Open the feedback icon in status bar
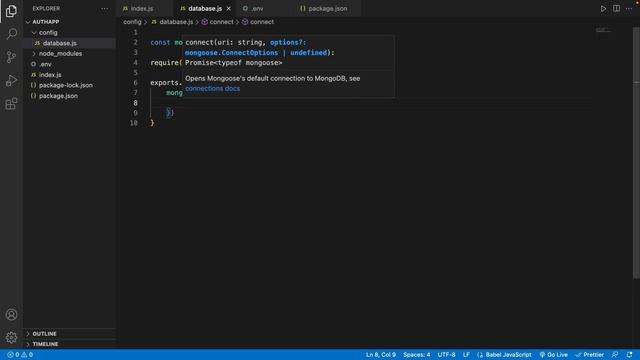 click(x=615, y=355)
